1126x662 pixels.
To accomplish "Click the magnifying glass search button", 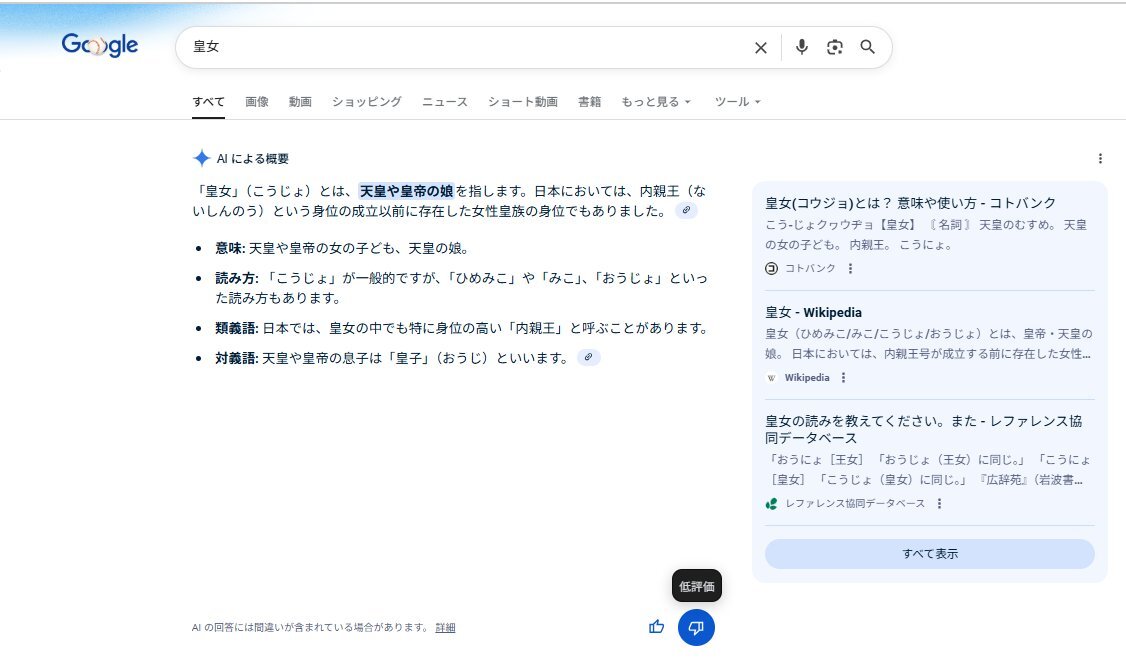I will pos(868,47).
